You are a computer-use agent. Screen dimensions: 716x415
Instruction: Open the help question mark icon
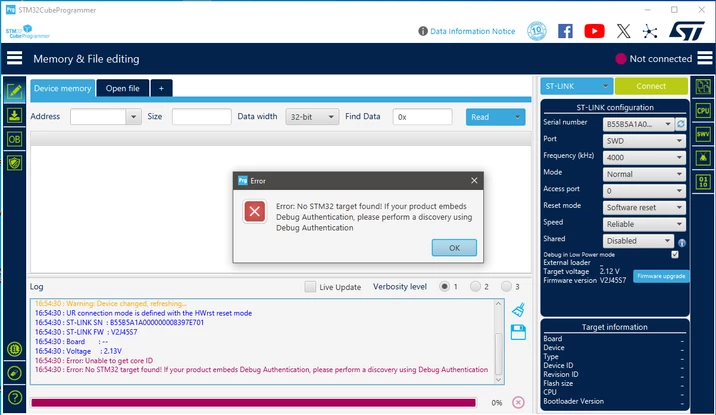(x=15, y=398)
